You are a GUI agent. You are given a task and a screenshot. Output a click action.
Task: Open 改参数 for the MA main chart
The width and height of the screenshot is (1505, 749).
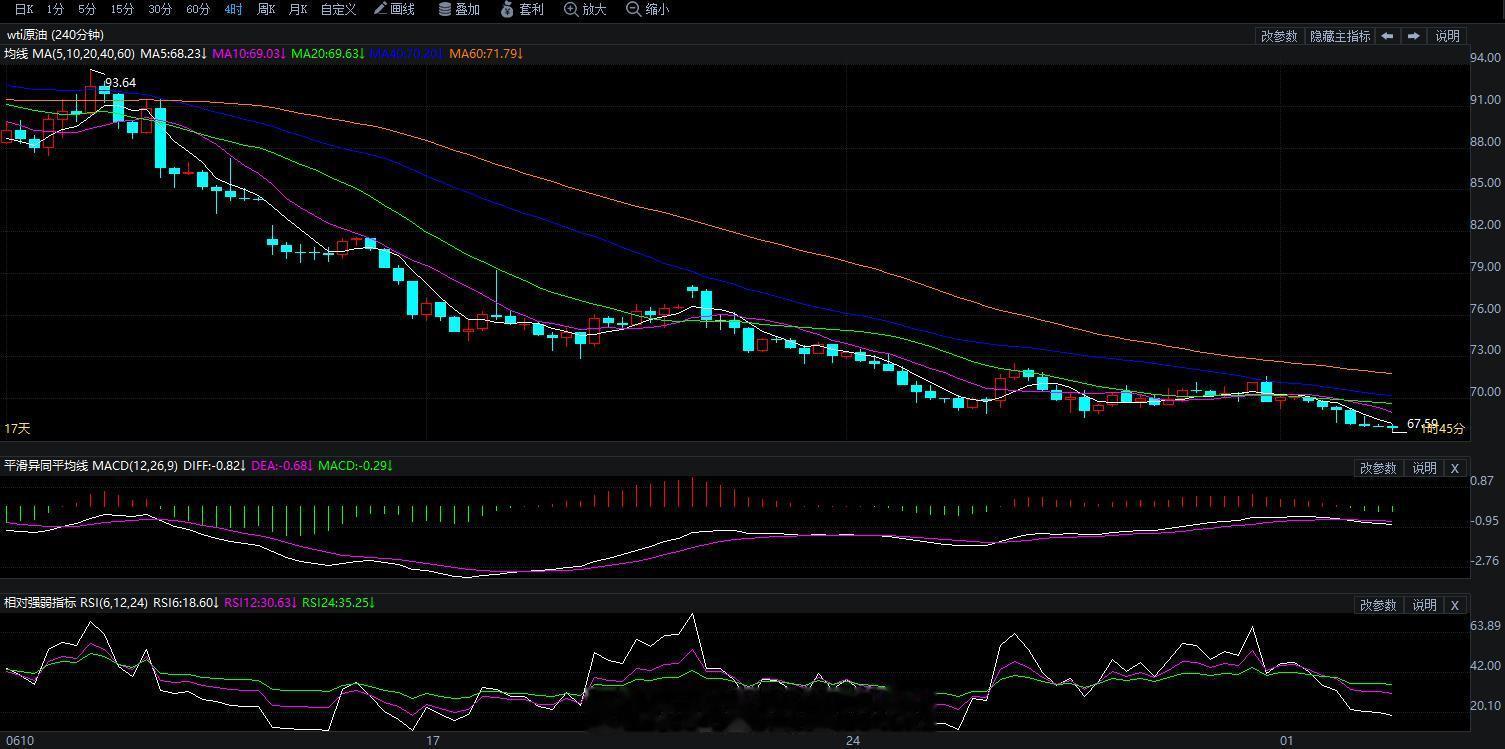(x=1279, y=36)
